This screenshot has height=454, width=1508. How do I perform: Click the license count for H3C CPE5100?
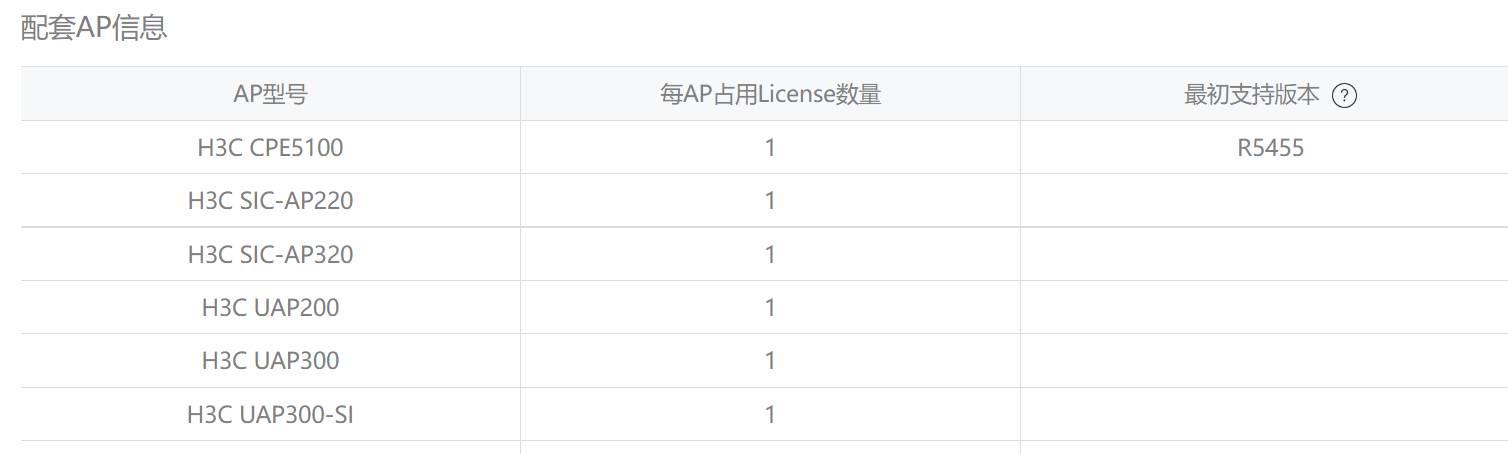coord(770,148)
